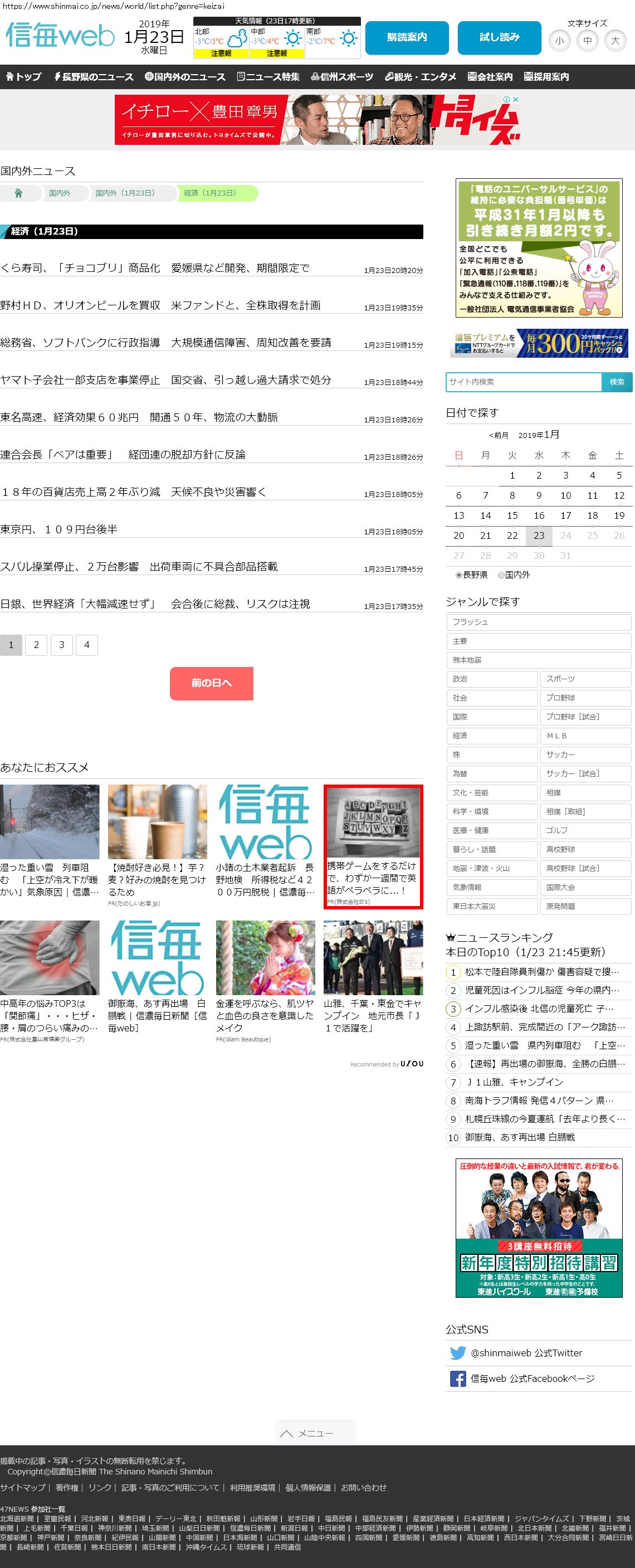Open ranking item 1 松本で陸自隊員
635x1568 pixels.
[542, 972]
